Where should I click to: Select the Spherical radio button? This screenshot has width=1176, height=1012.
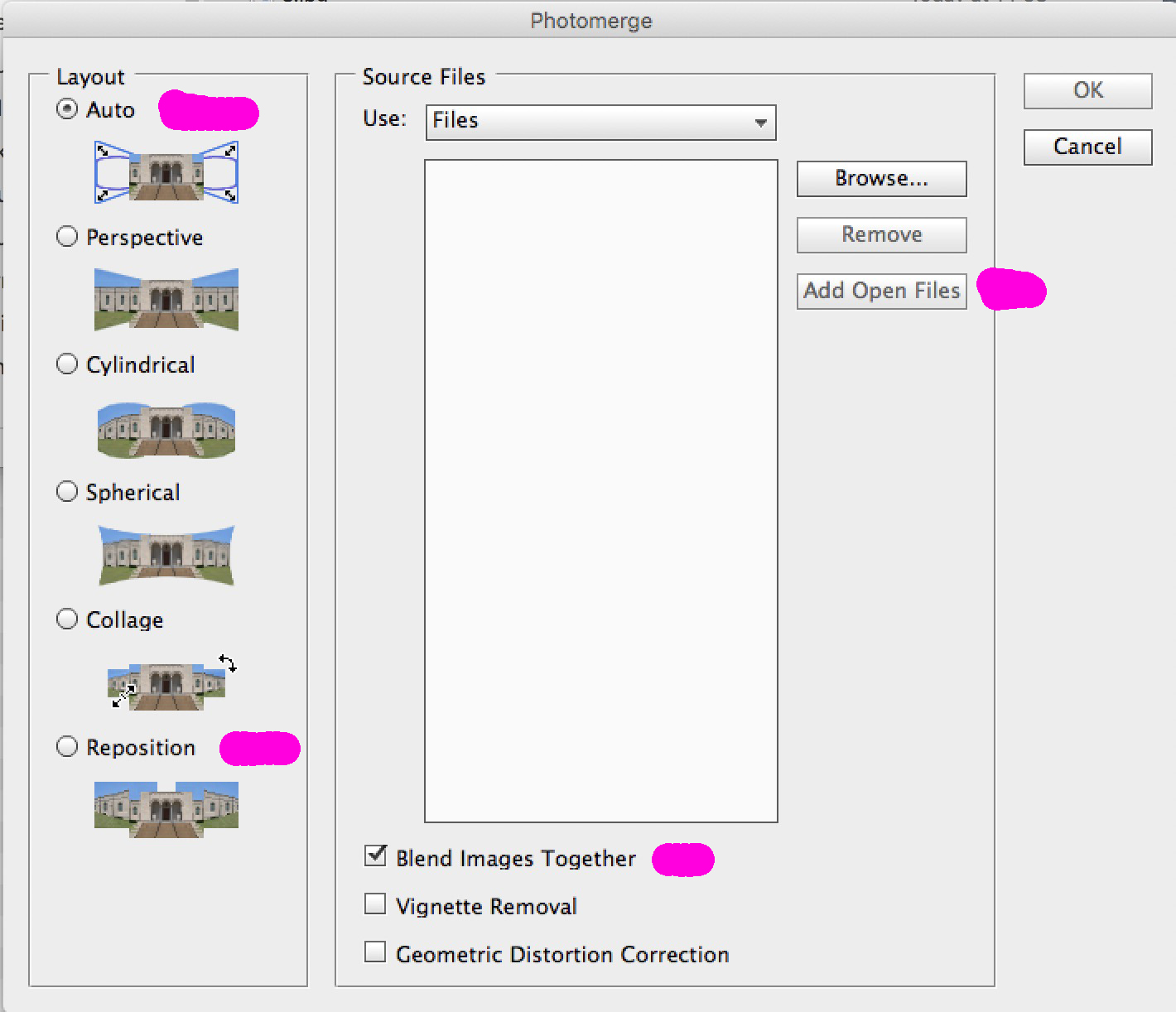coord(67,492)
